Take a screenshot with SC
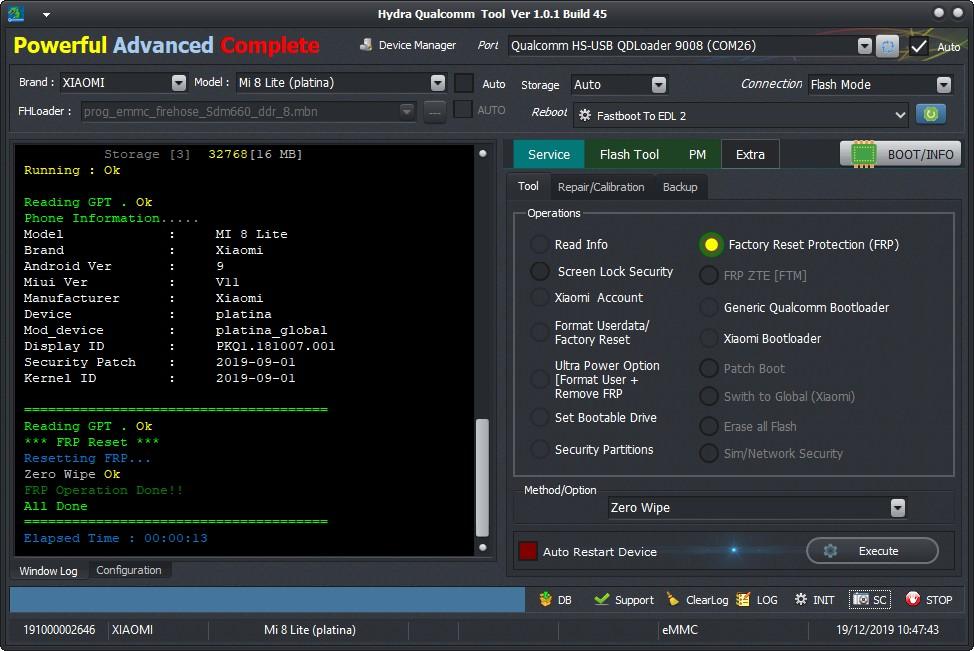The image size is (974, 651). point(870,599)
